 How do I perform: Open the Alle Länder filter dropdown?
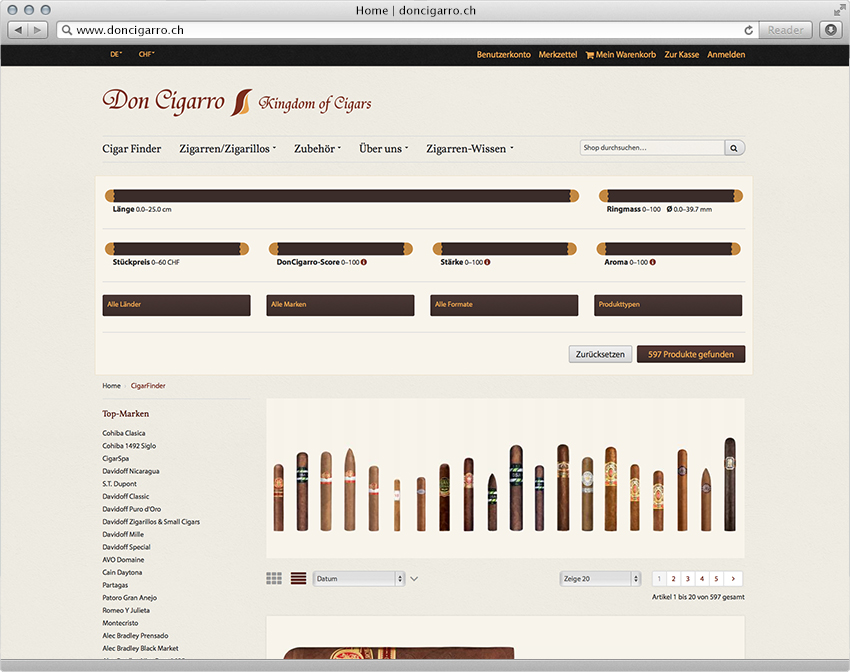[x=177, y=305]
